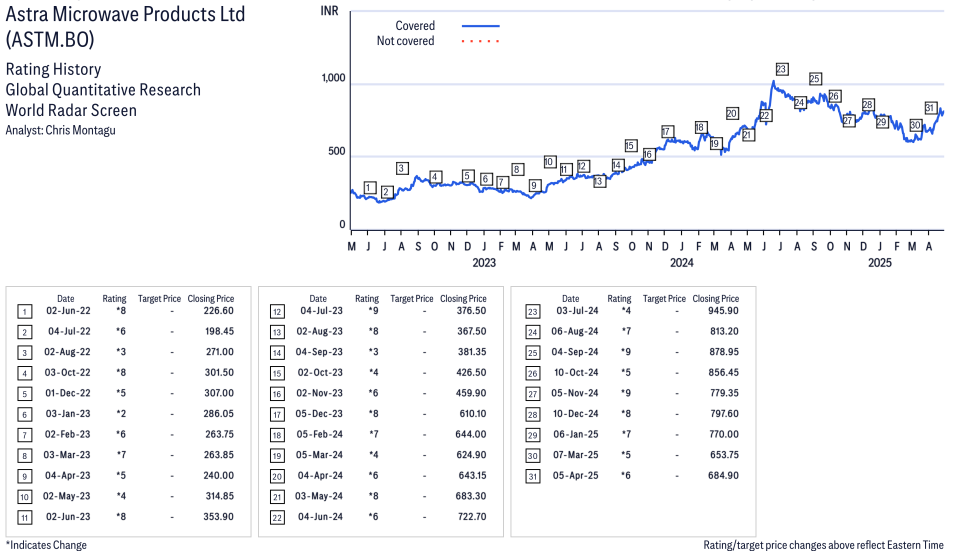Image resolution: width=955 pixels, height=551 pixels.
Task: Click the blue Covered legend line
Action: (x=481, y=26)
